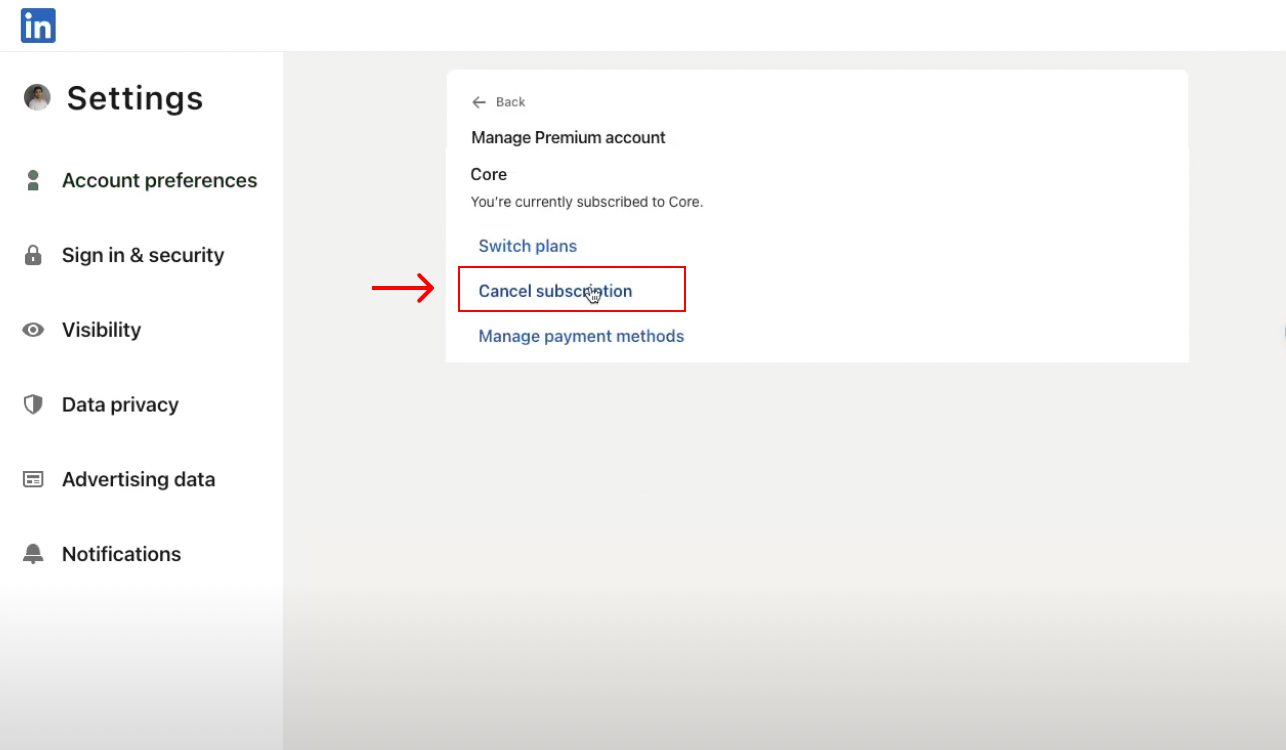Click the Core plan name
Viewport: 1286px width, 750px height.
coord(489,174)
